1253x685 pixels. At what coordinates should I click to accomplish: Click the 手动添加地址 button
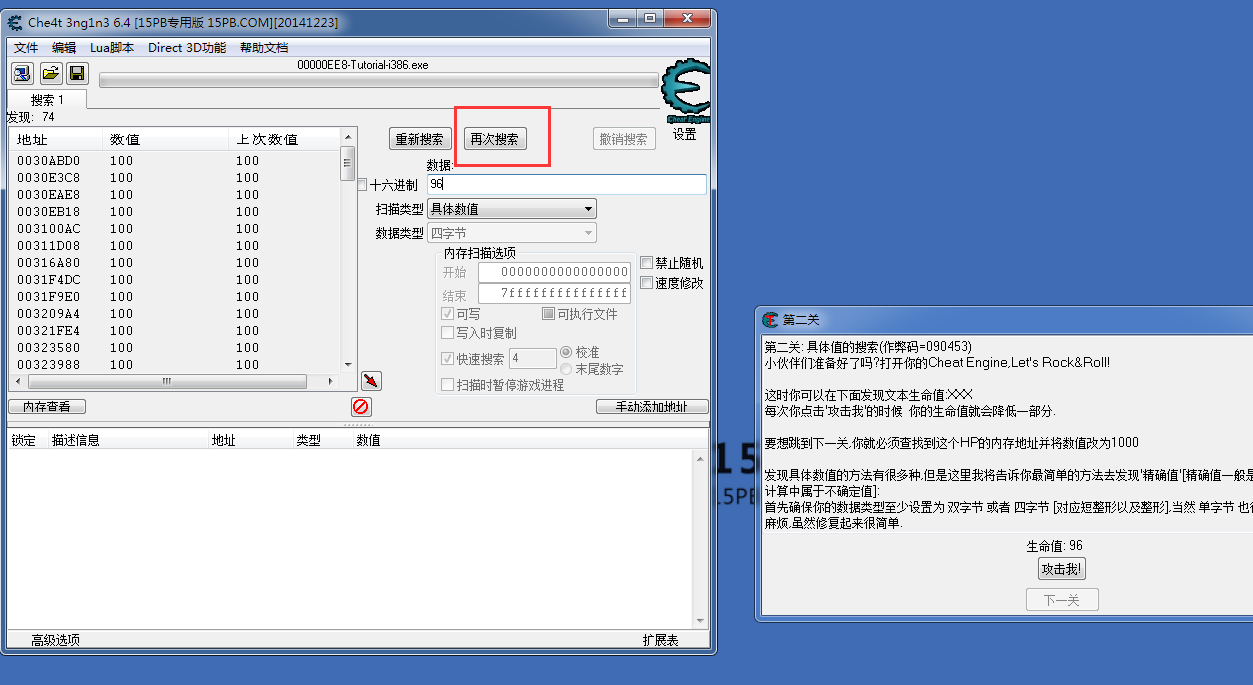coord(652,407)
